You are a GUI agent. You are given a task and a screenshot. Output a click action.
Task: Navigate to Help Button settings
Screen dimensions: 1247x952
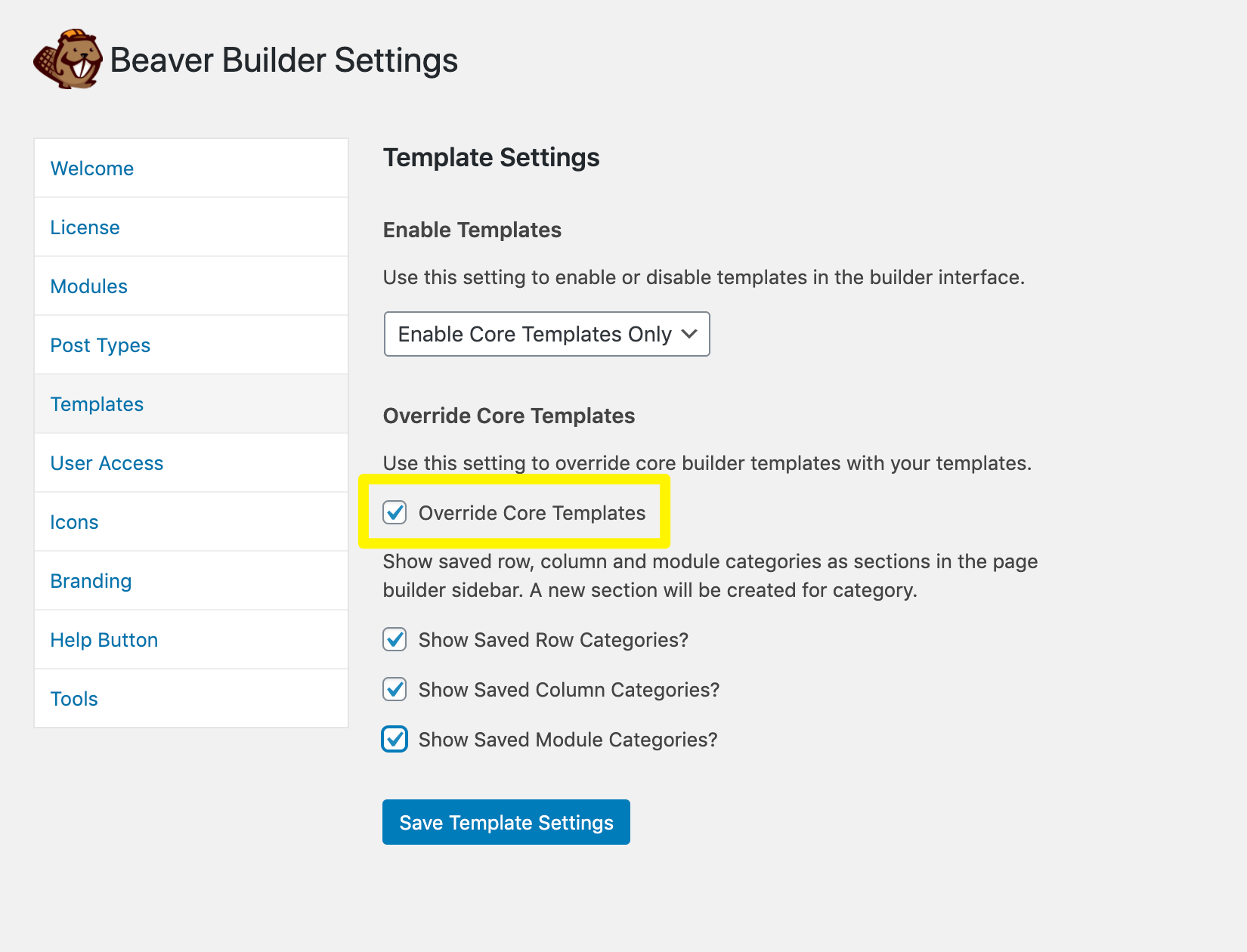(x=104, y=639)
